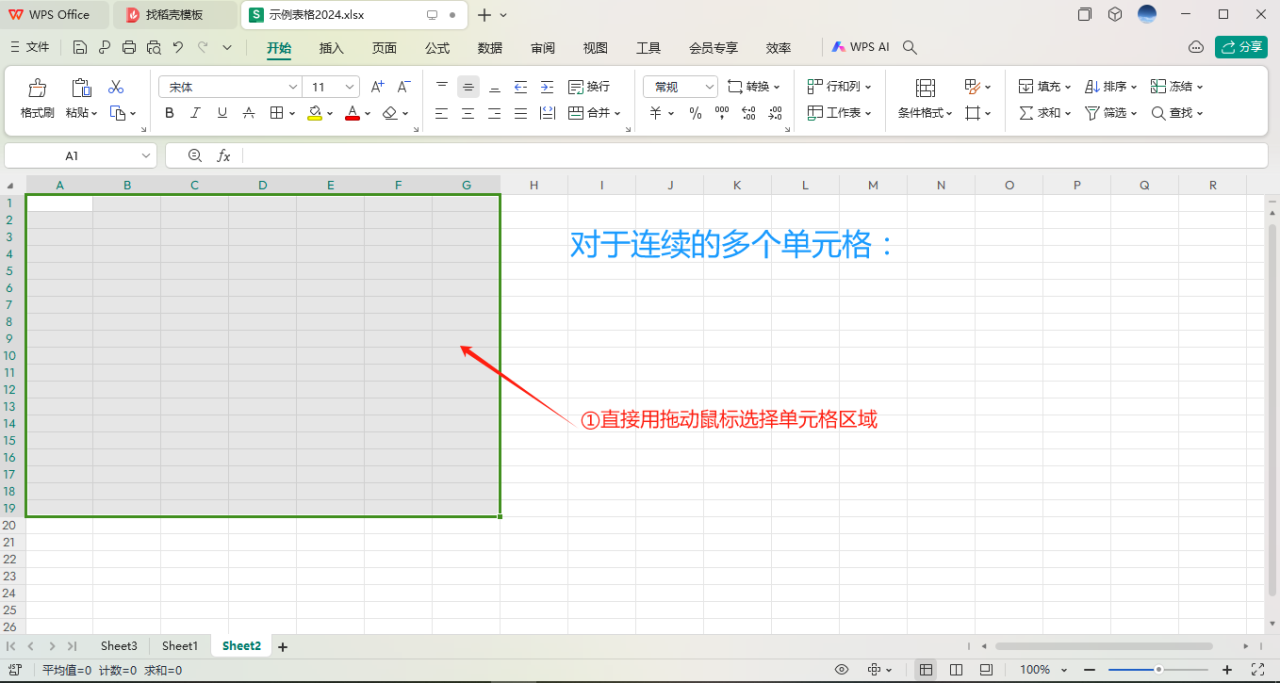Click the Filter (筛选) button
1280x683 pixels.
click(1112, 113)
